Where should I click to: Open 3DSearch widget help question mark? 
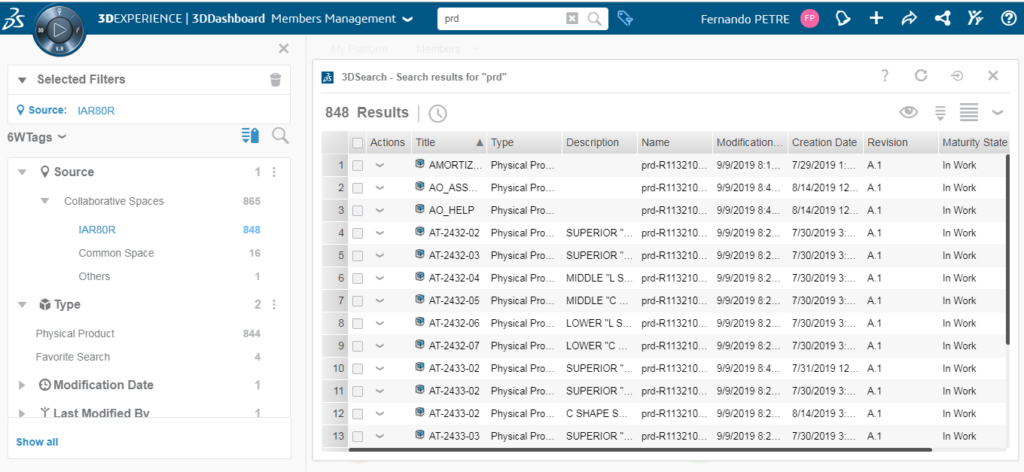coord(885,76)
